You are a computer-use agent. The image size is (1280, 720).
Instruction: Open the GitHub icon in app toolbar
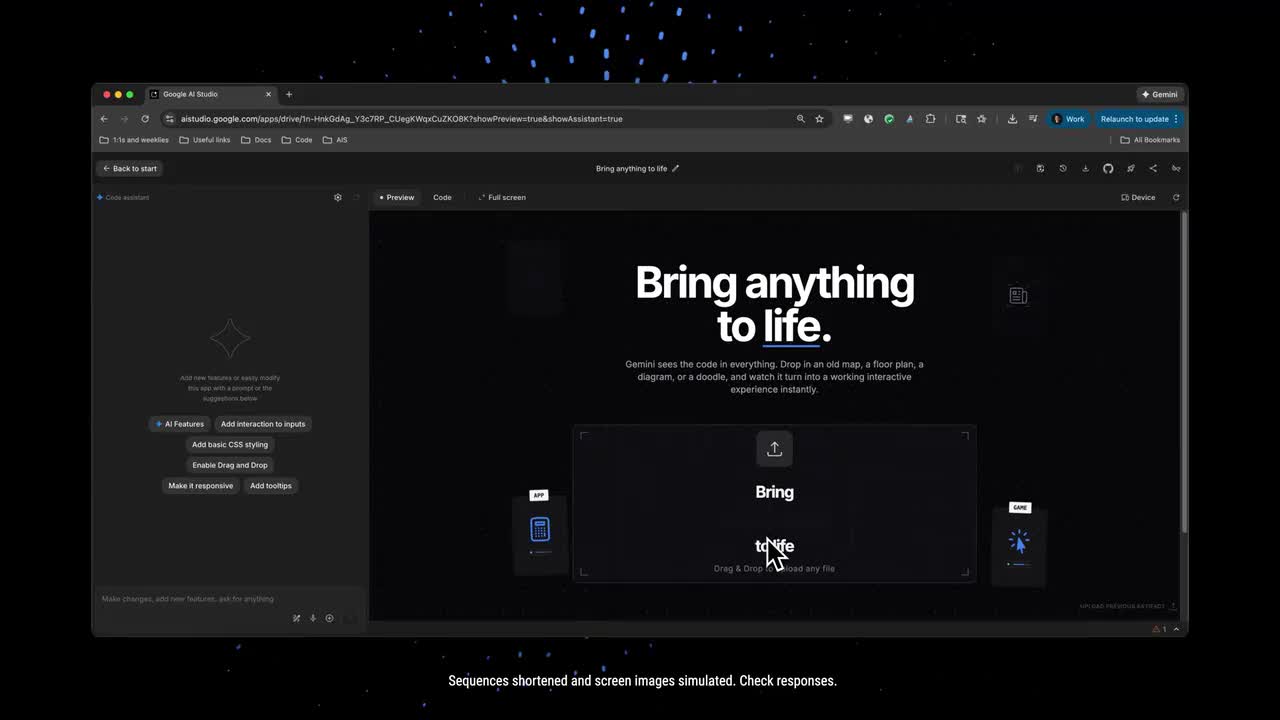click(x=1108, y=168)
